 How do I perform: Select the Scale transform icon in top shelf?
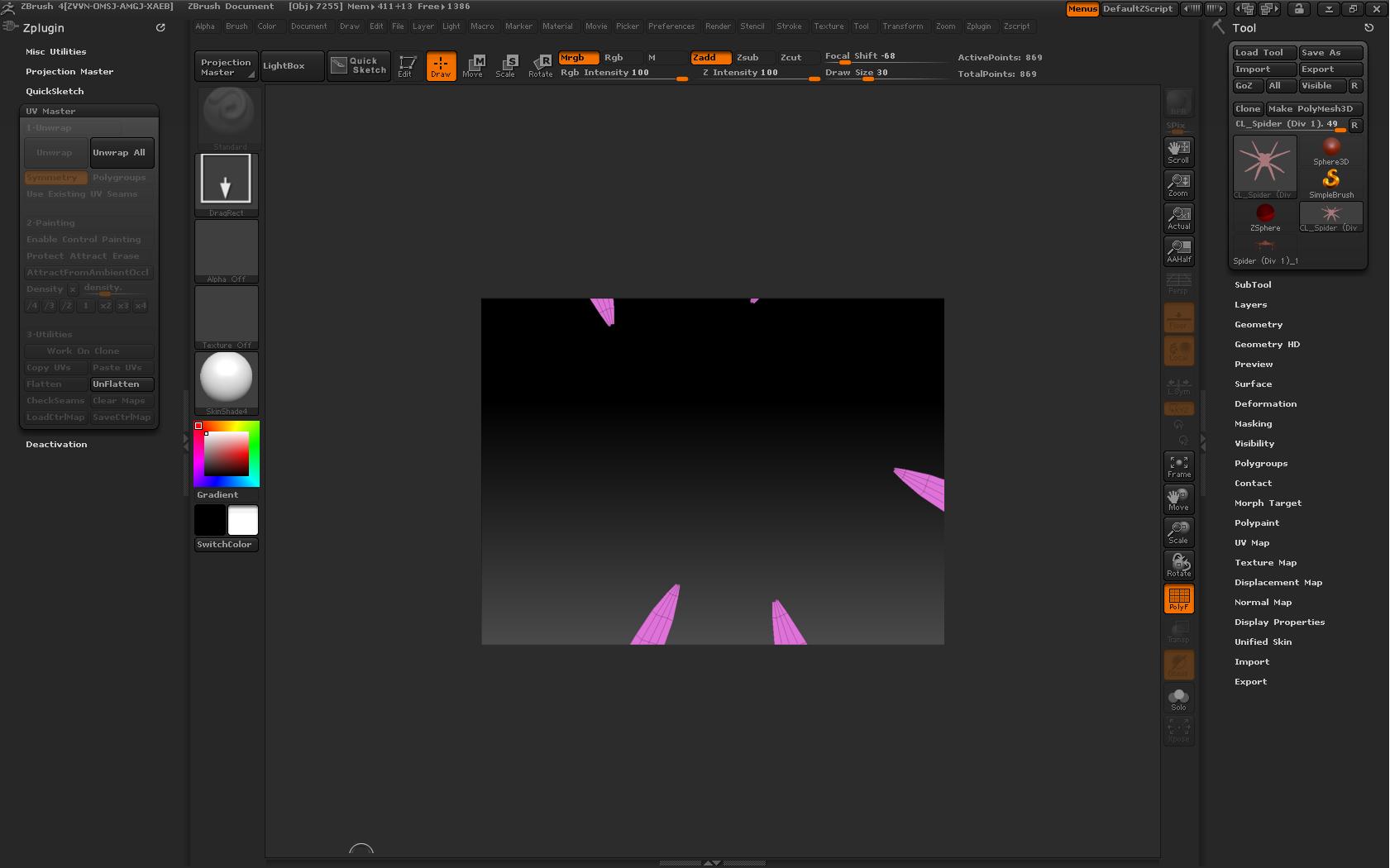[506, 66]
